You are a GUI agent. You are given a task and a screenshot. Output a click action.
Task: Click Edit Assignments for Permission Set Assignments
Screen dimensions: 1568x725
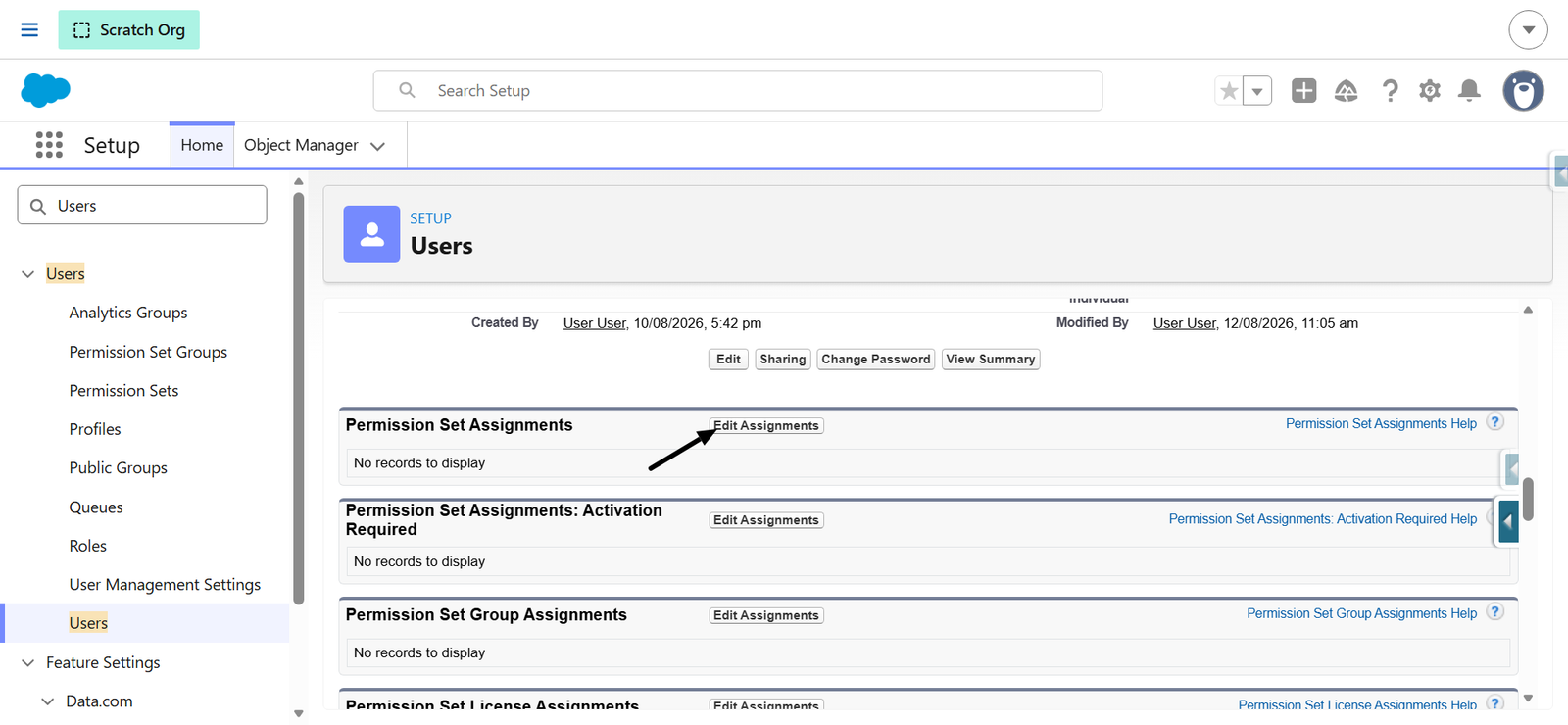pyautogui.click(x=766, y=425)
